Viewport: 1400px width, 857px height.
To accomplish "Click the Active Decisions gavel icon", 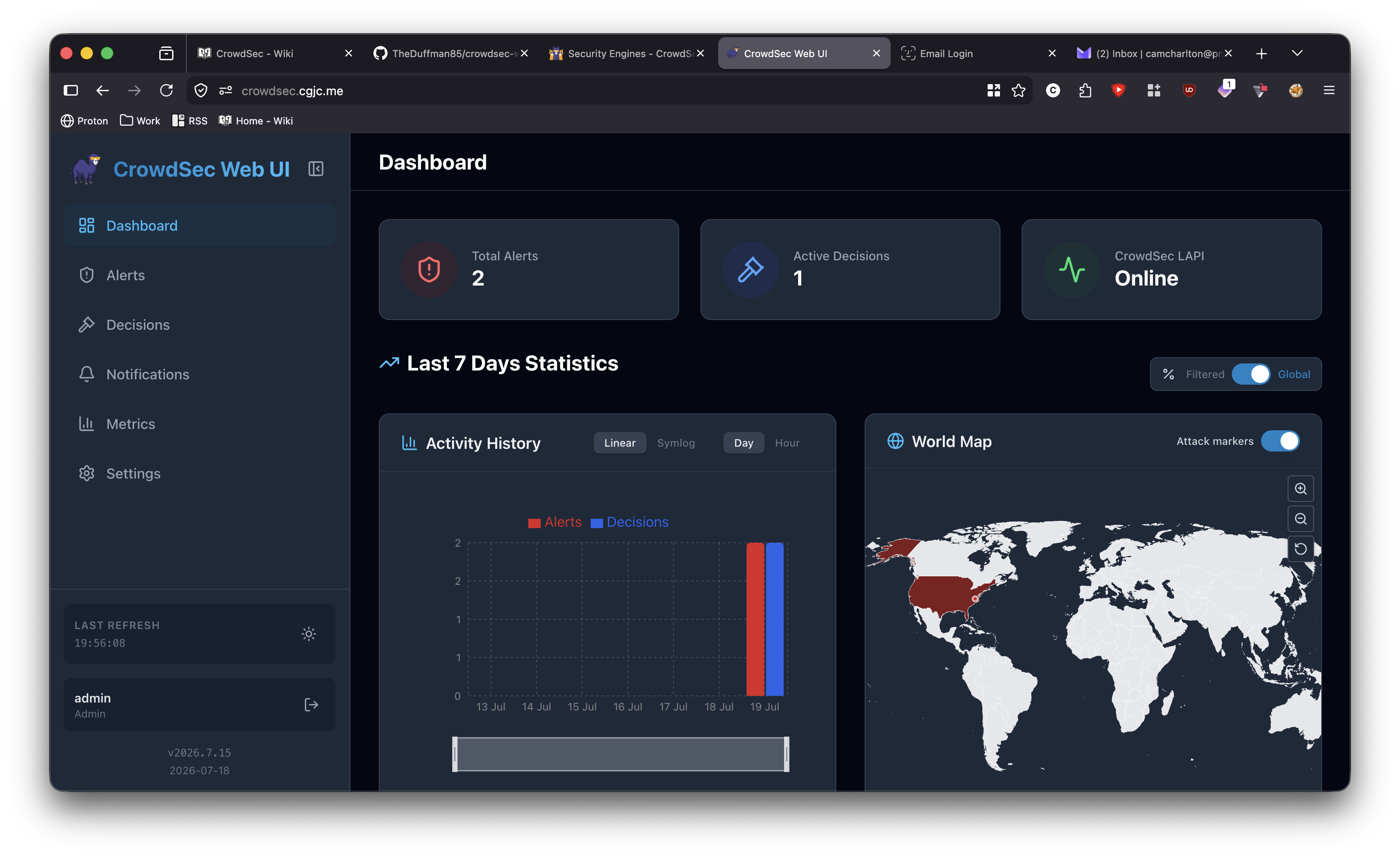I will (750, 270).
